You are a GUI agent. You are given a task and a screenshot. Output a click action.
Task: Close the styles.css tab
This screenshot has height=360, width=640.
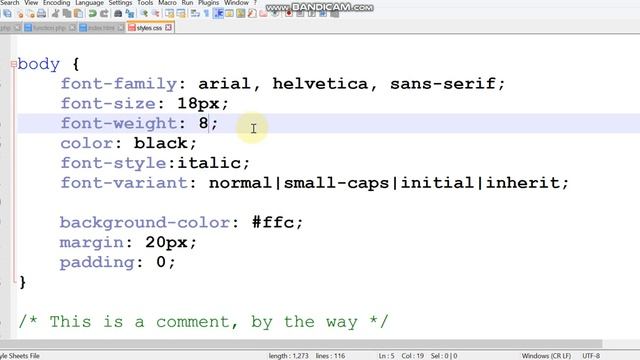[168, 28]
